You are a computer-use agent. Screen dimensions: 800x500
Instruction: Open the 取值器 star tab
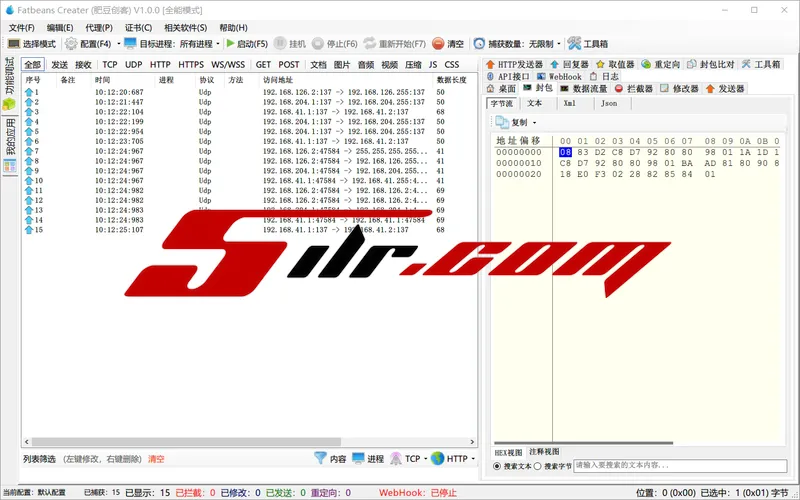615,64
